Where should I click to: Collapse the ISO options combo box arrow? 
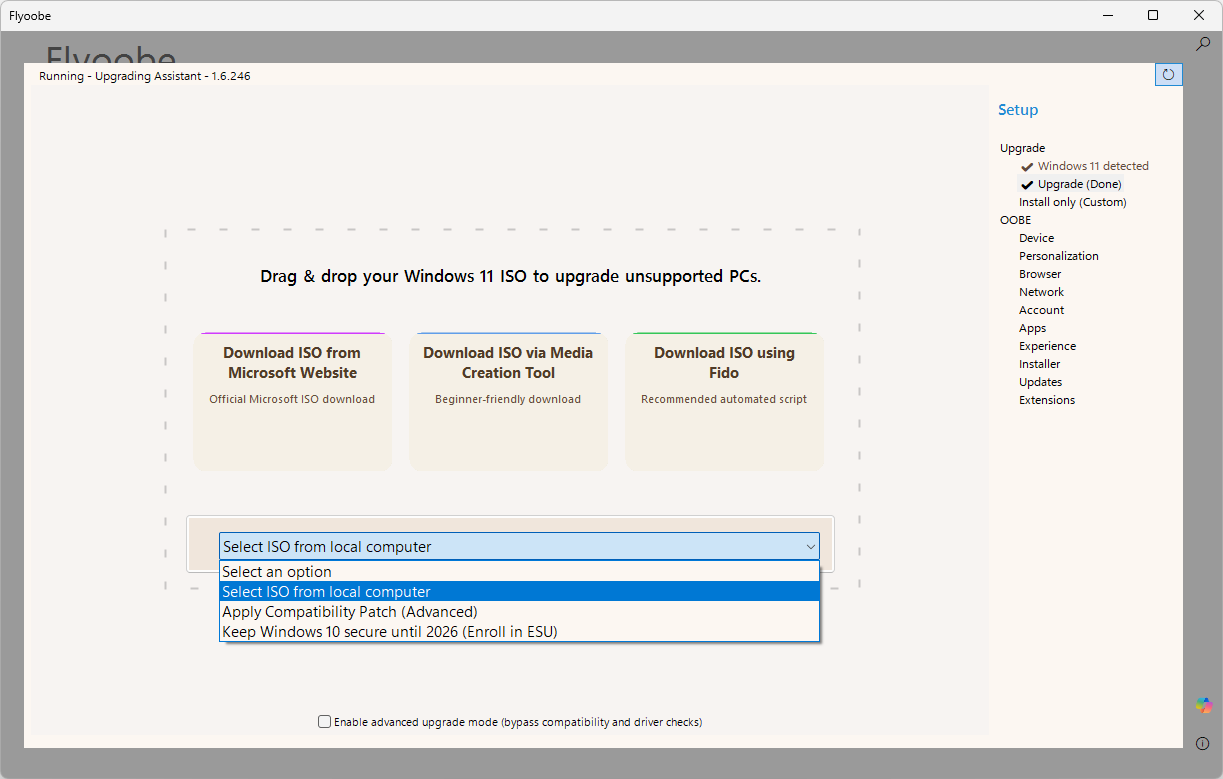810,547
